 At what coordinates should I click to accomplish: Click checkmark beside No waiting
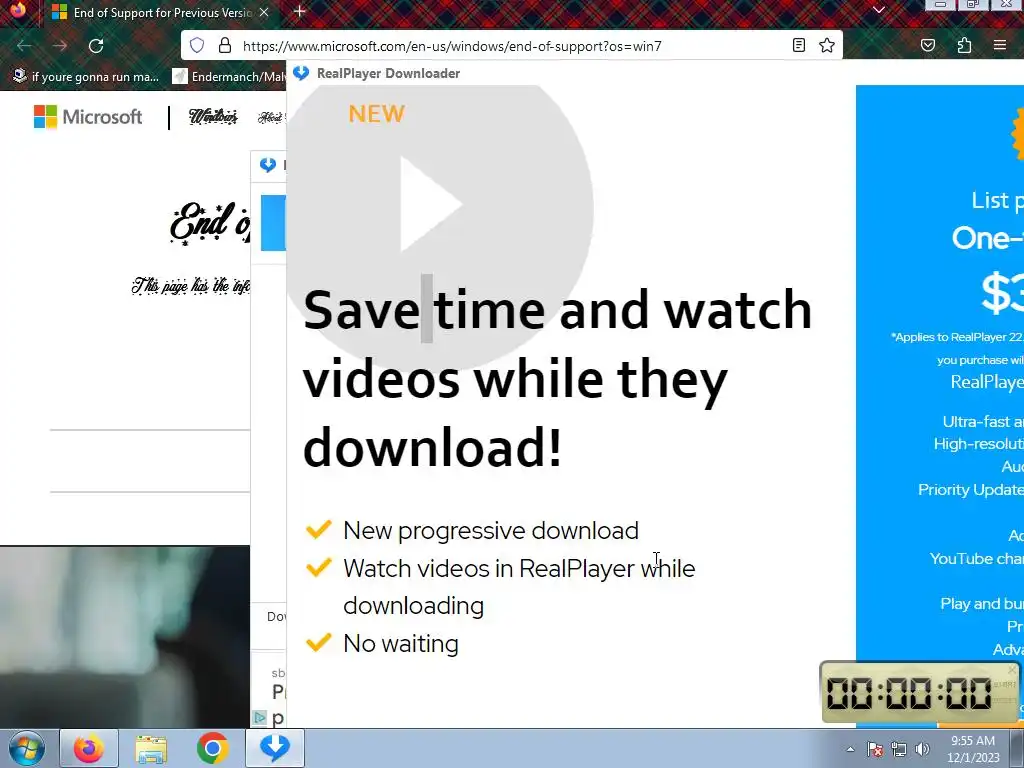coord(319,642)
